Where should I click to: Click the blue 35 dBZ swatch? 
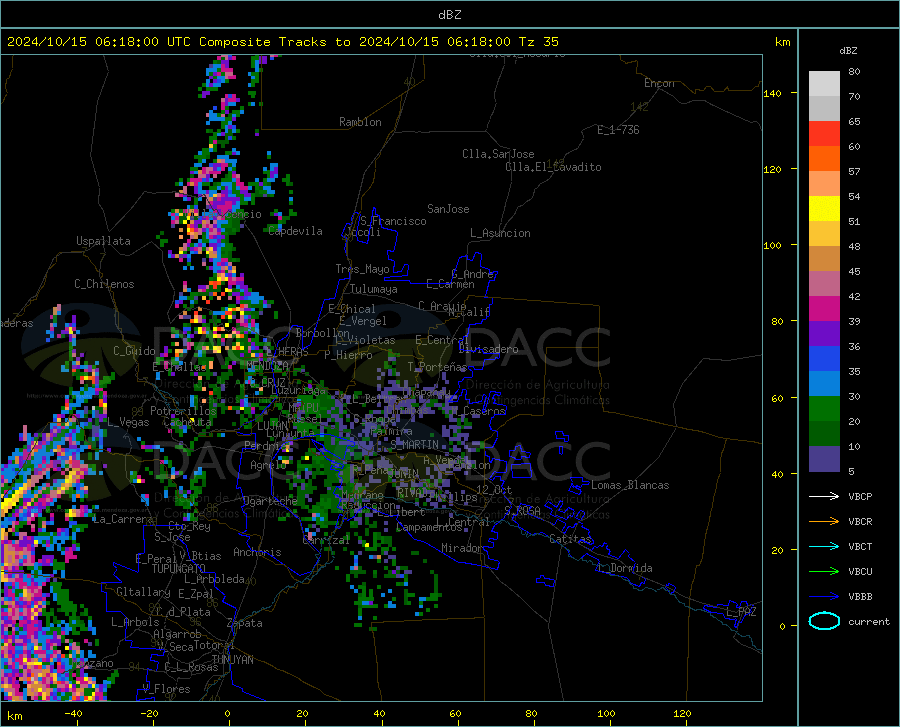click(x=824, y=359)
